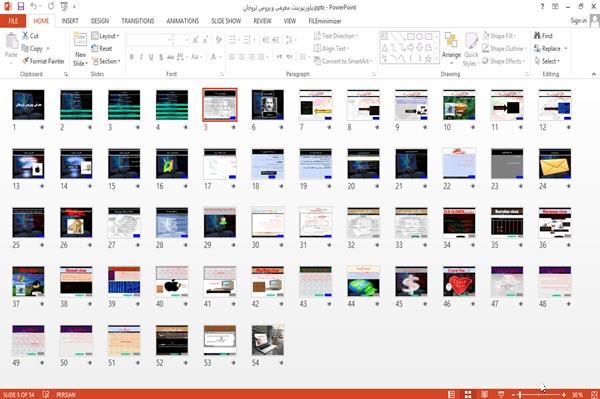Toggle Bold formatting

coord(132,57)
